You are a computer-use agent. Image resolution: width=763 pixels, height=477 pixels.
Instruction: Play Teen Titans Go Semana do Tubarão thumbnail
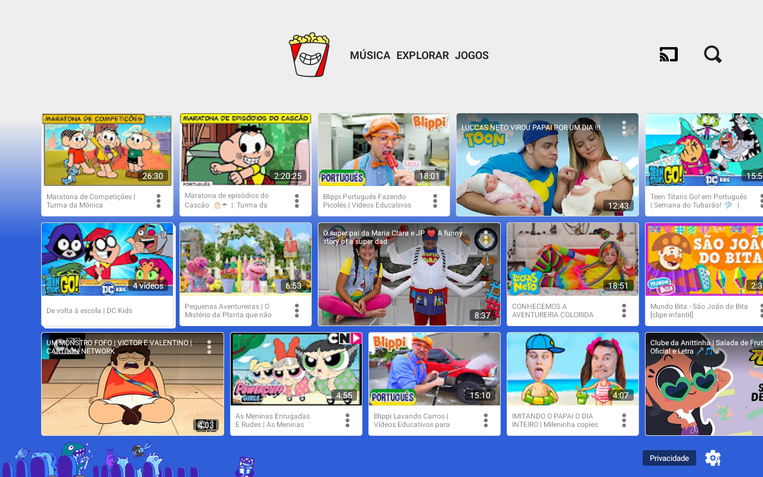pyautogui.click(x=704, y=150)
